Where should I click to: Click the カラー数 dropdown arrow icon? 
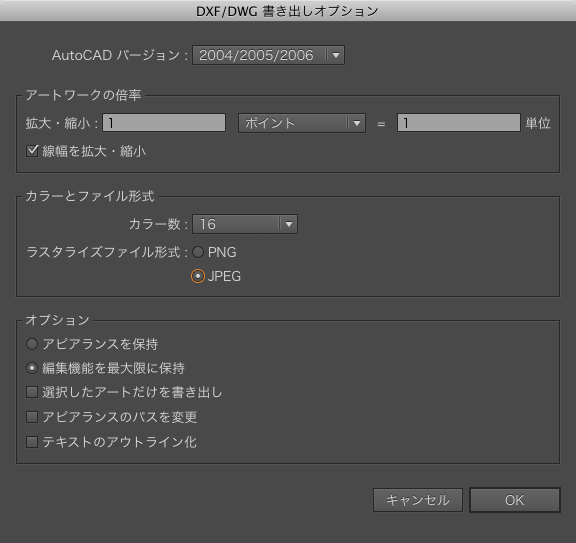[289, 224]
